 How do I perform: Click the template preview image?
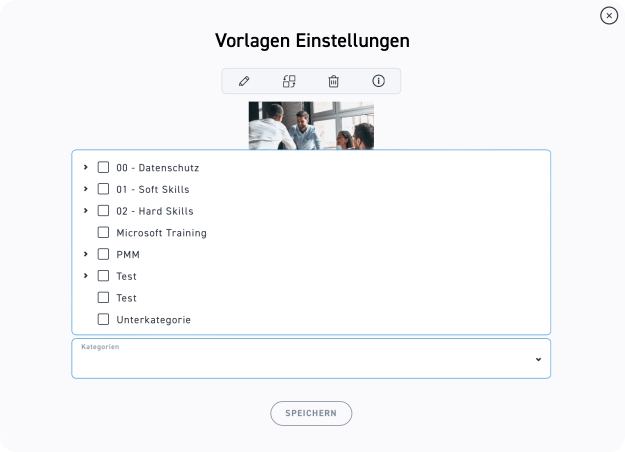click(x=311, y=125)
